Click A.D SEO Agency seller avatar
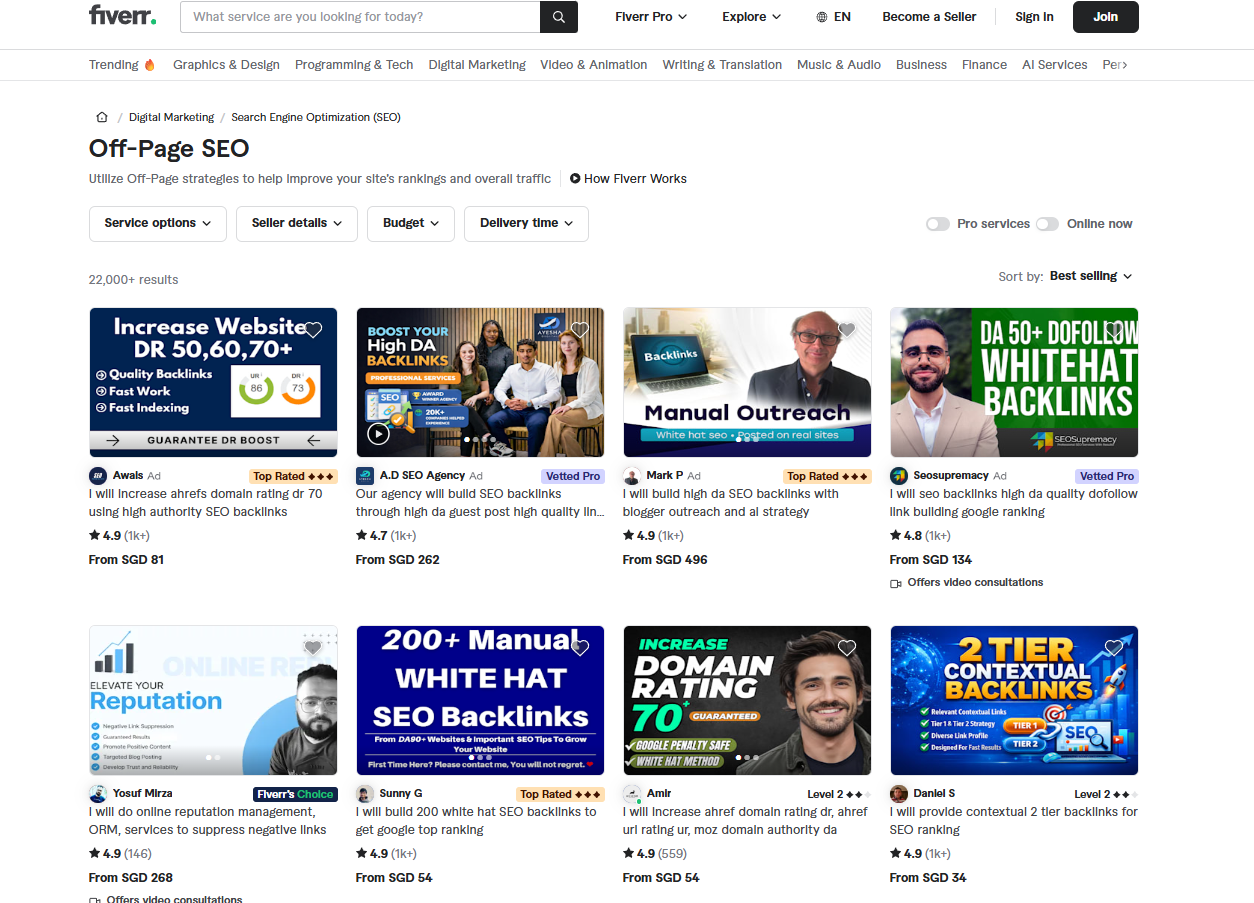Image resolution: width=1254 pixels, height=903 pixels. point(365,476)
